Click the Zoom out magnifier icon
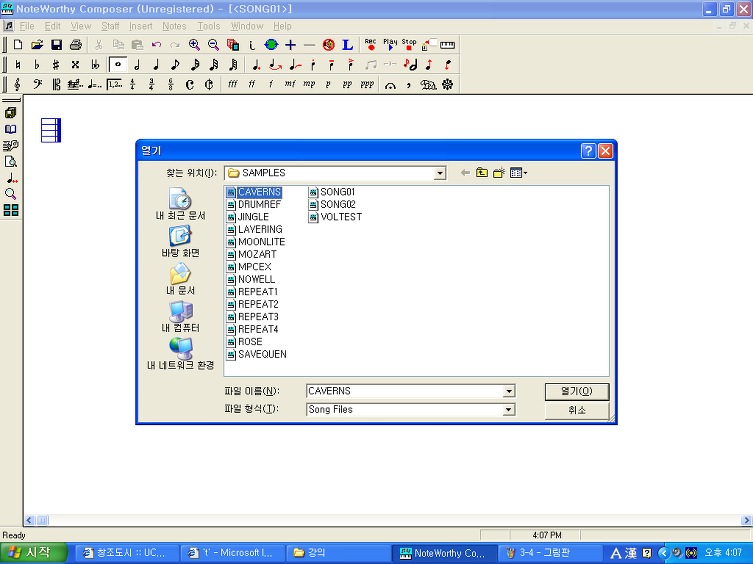The image size is (753, 564). (213, 45)
